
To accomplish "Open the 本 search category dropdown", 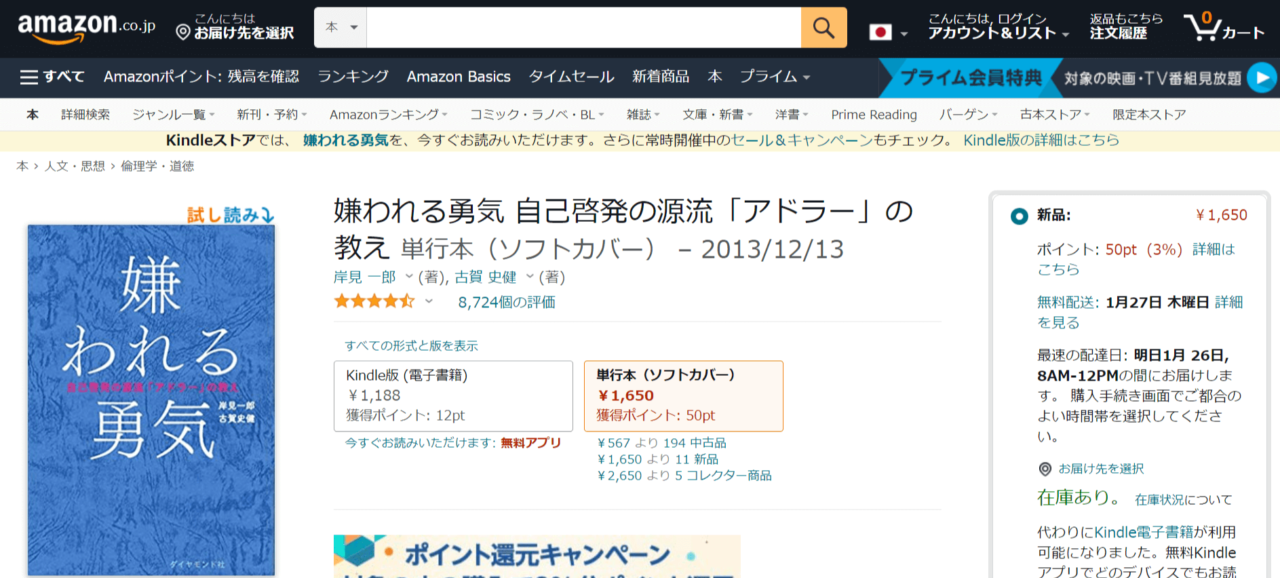I will 340,28.
